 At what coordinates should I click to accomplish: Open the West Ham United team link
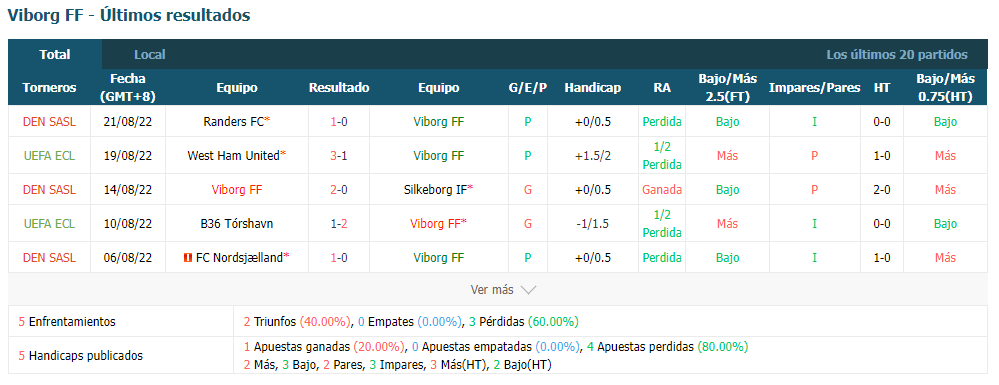tap(233, 156)
